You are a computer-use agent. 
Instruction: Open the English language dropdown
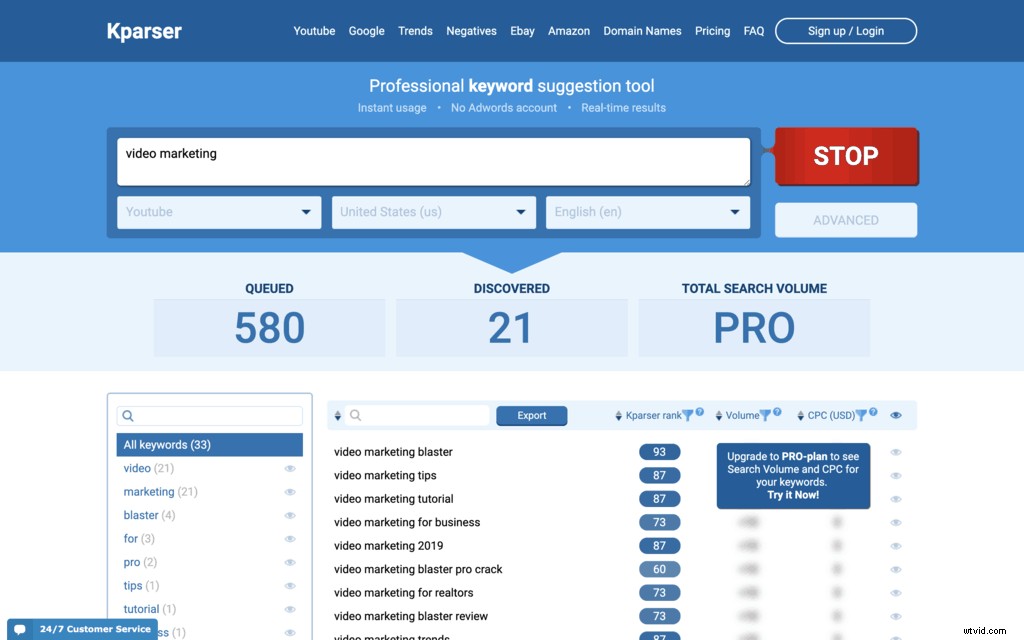pyautogui.click(x=647, y=212)
